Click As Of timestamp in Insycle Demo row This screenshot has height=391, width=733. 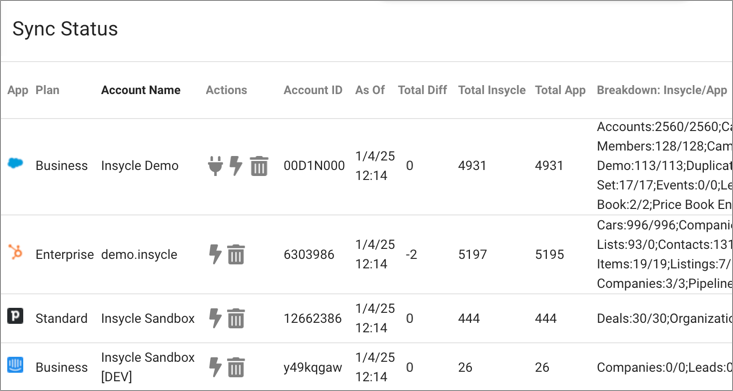click(x=375, y=166)
